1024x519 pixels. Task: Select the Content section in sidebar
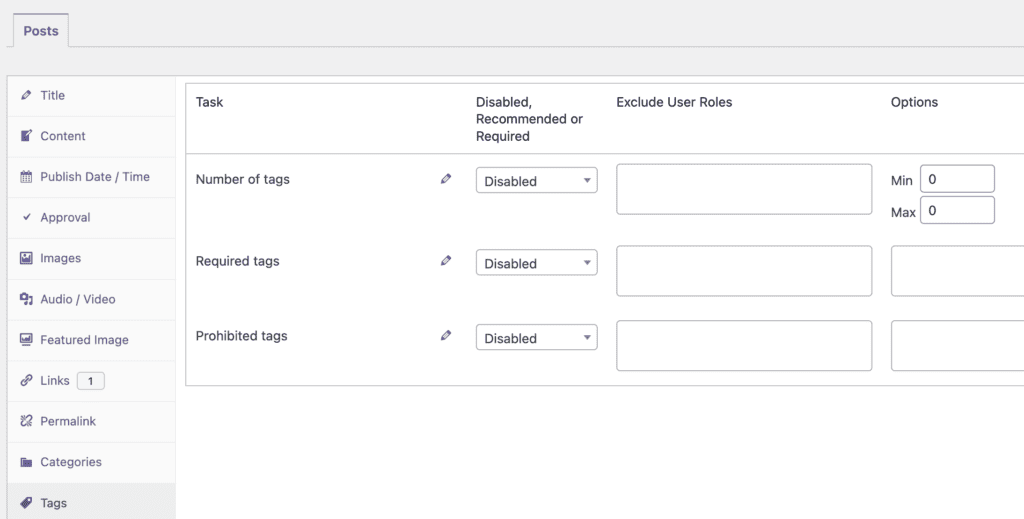click(x=62, y=136)
